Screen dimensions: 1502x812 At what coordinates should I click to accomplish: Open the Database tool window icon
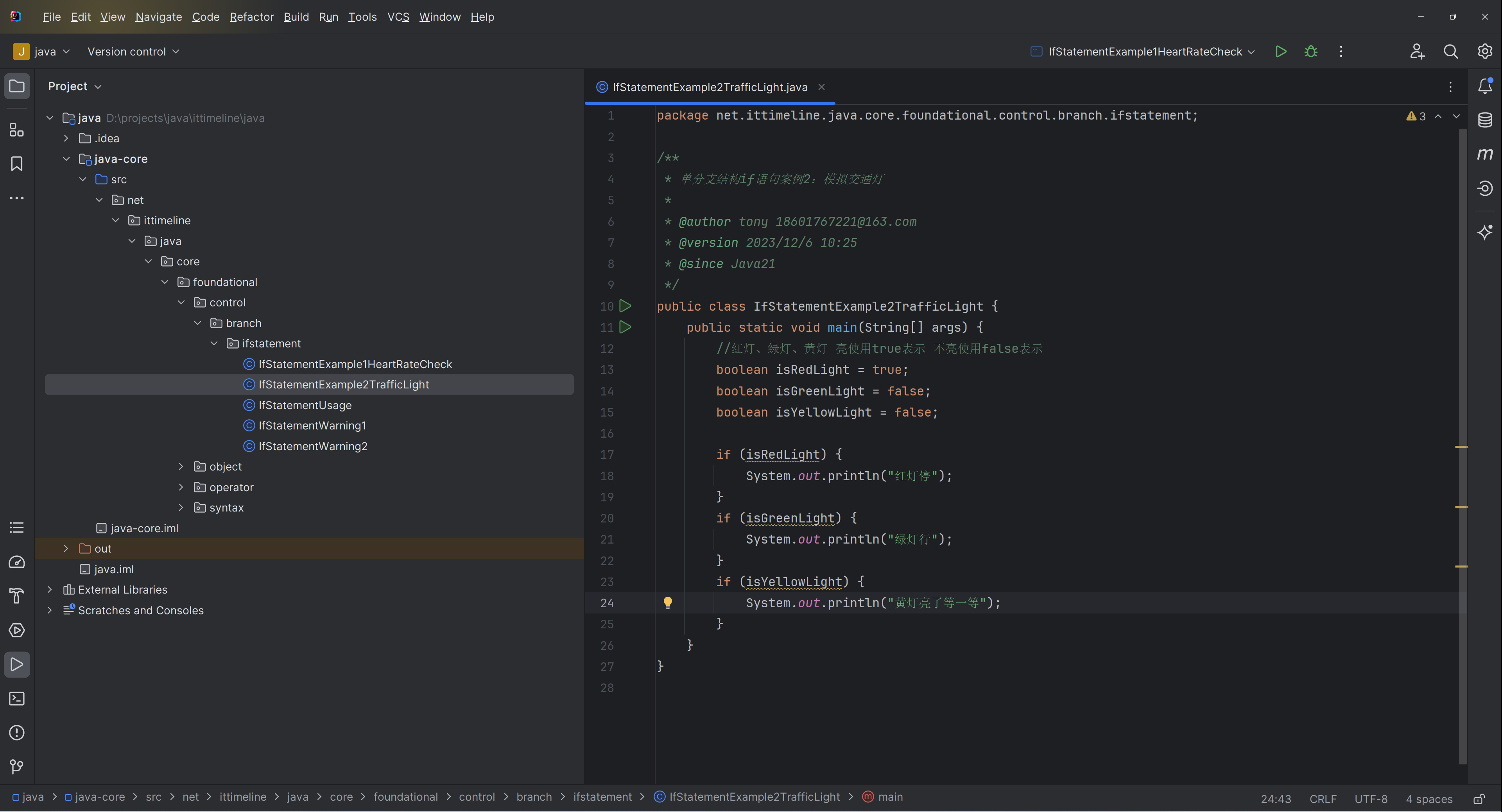tap(1484, 120)
